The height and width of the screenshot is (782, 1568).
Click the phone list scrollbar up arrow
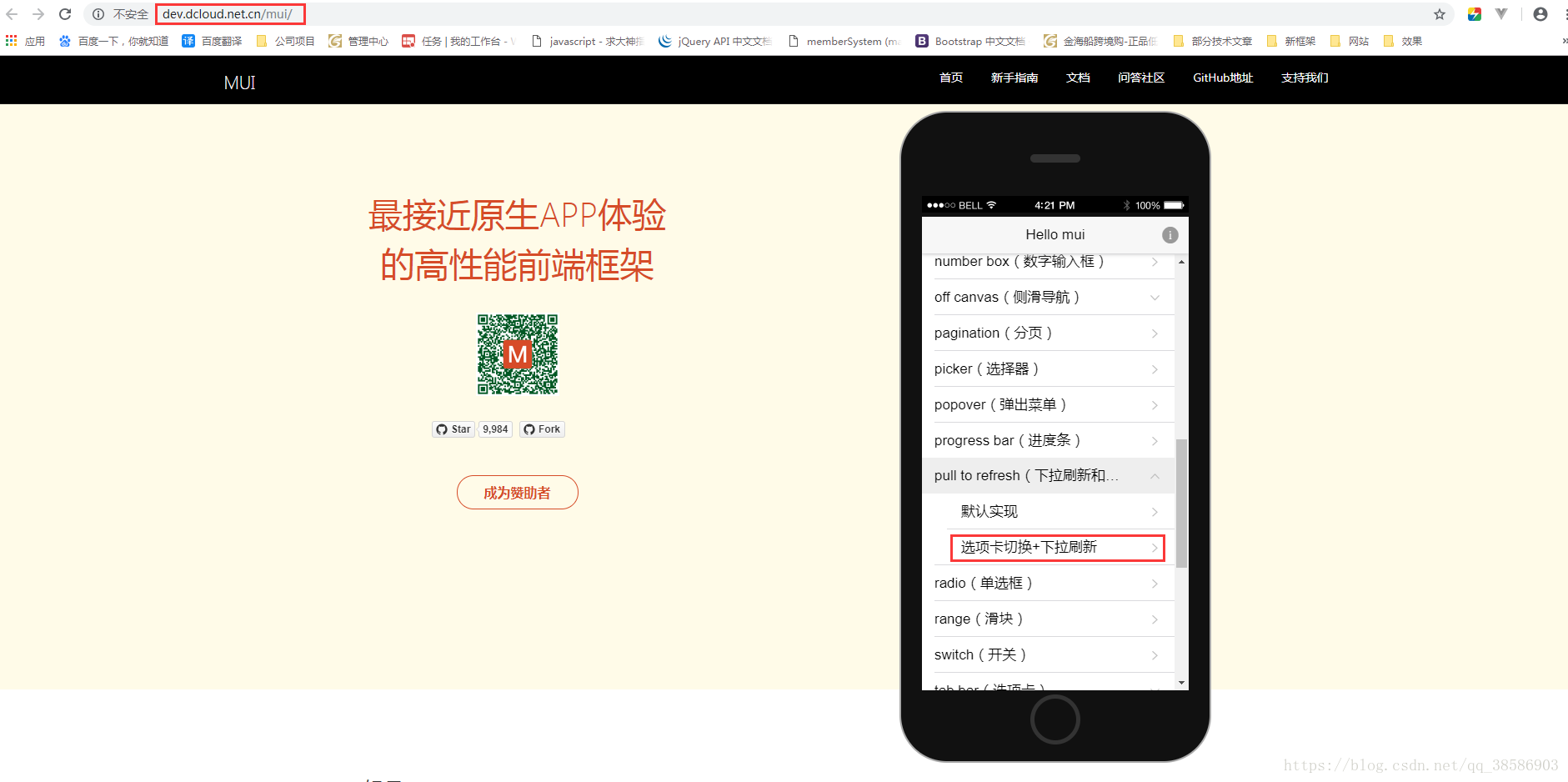point(1181,262)
